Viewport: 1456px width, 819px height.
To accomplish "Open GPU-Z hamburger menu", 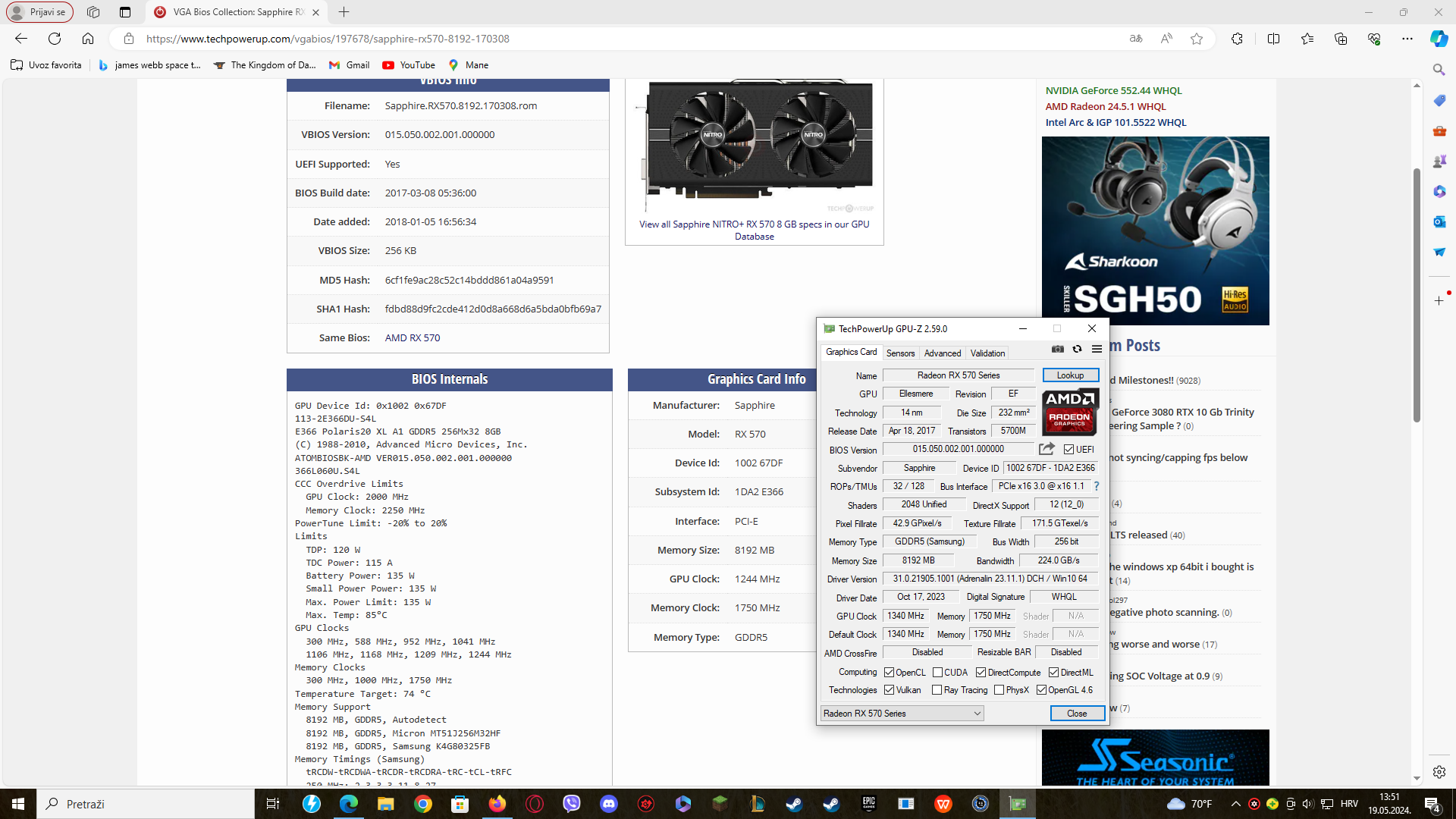I will tap(1097, 349).
